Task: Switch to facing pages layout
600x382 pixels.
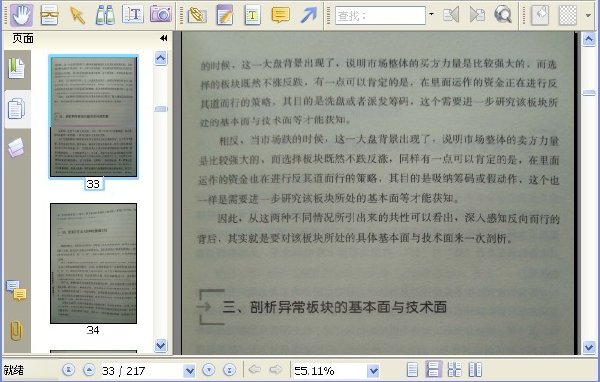Action: (475, 370)
